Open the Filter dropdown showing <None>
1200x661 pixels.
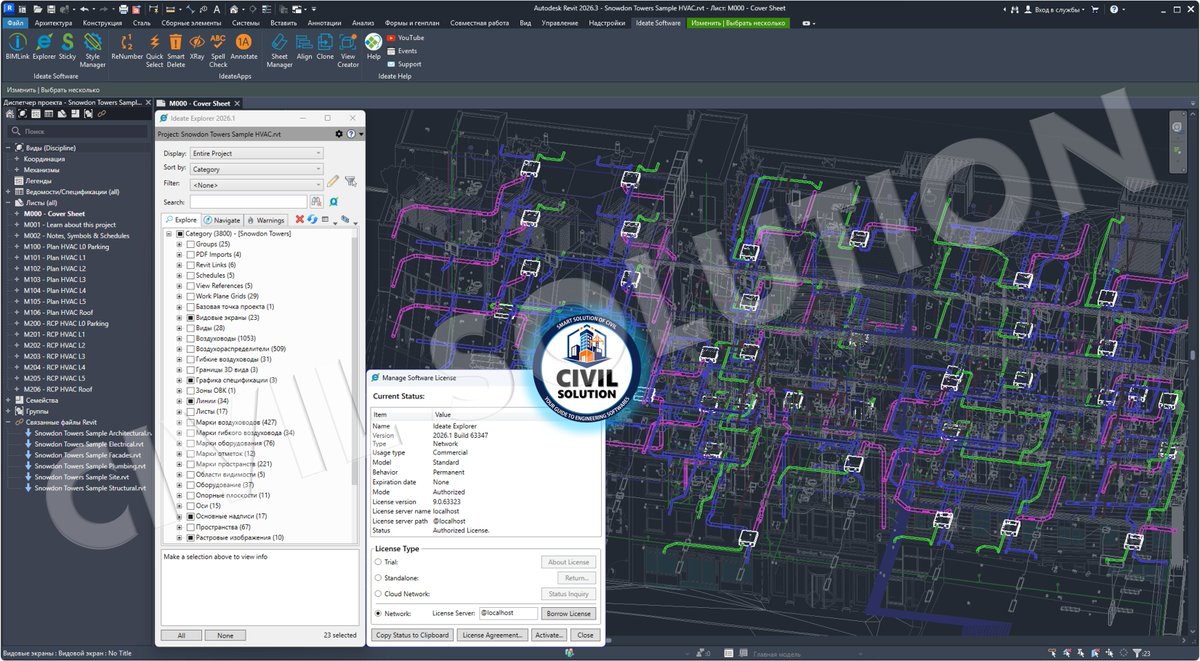click(257, 184)
